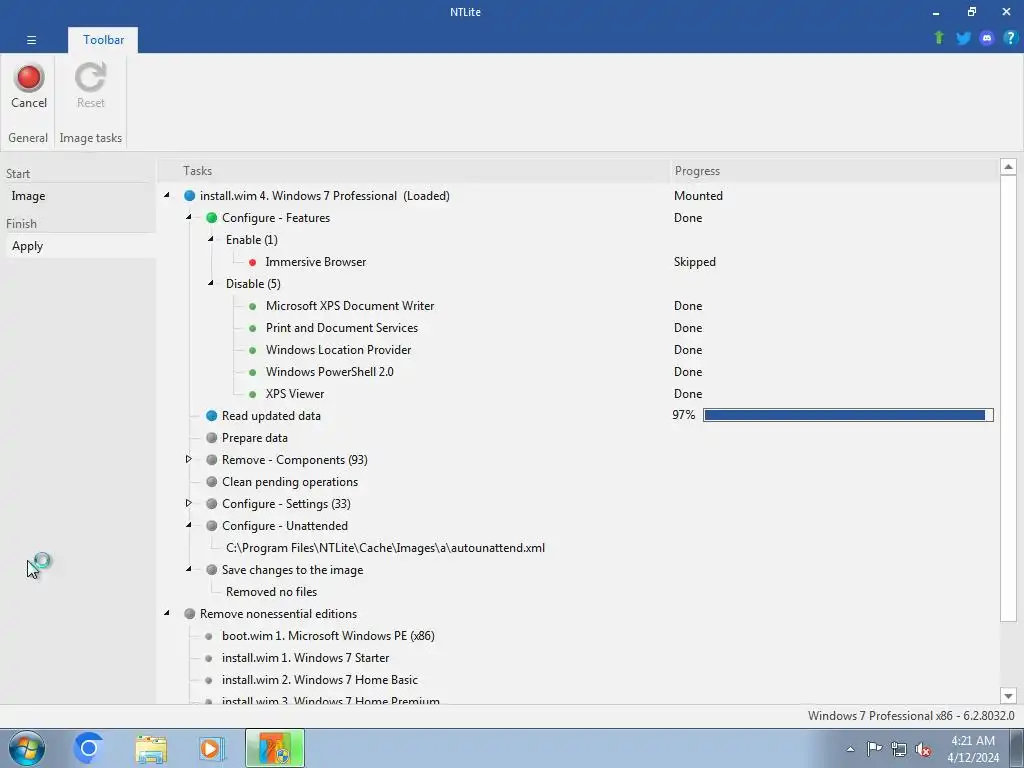This screenshot has height=768, width=1024.
Task: Click blue status dot of Read updated data
Action: (x=212, y=415)
